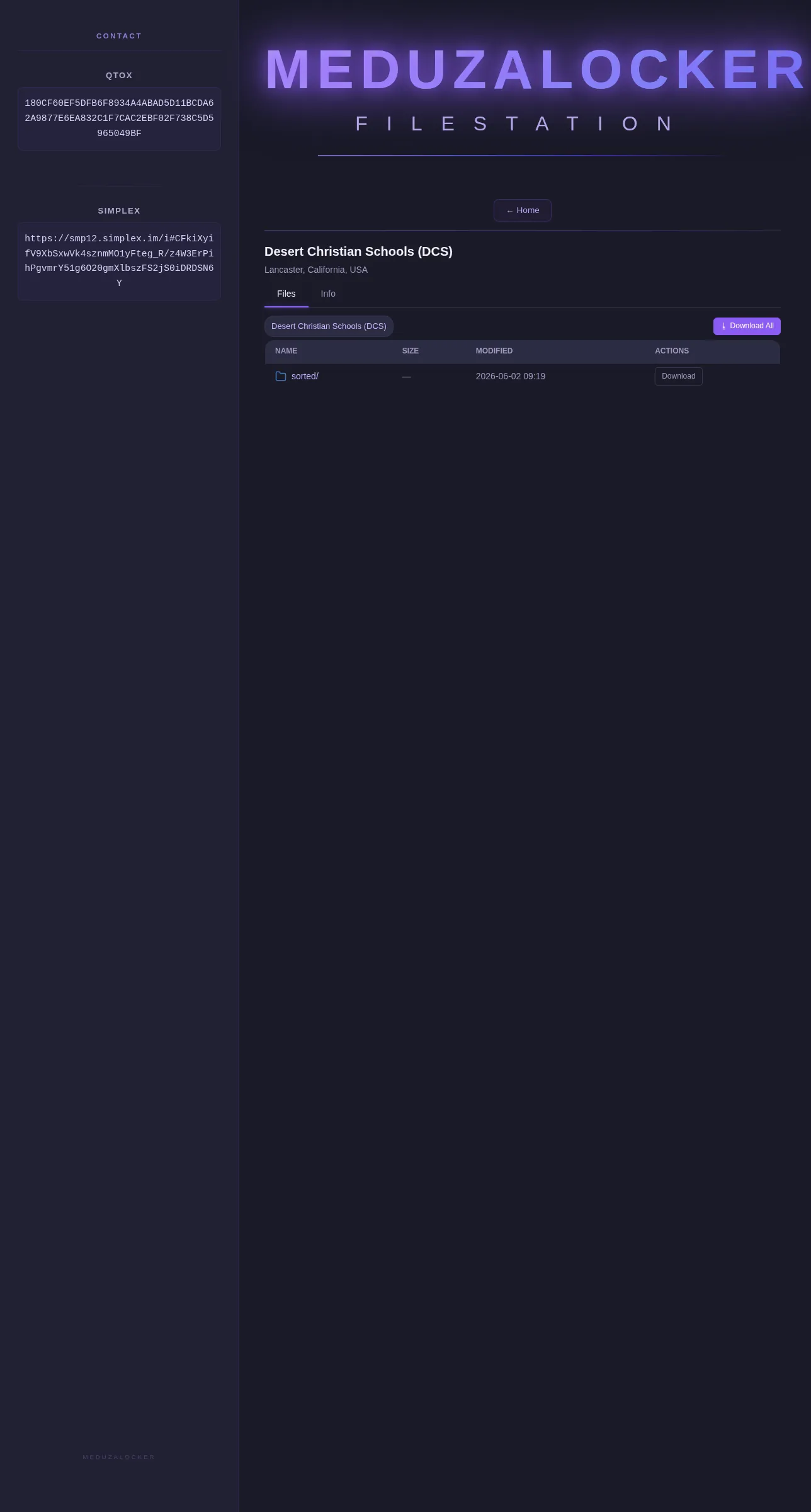Image resolution: width=811 pixels, height=1512 pixels.
Task: Click the ACTIONS column header
Action: click(x=672, y=351)
